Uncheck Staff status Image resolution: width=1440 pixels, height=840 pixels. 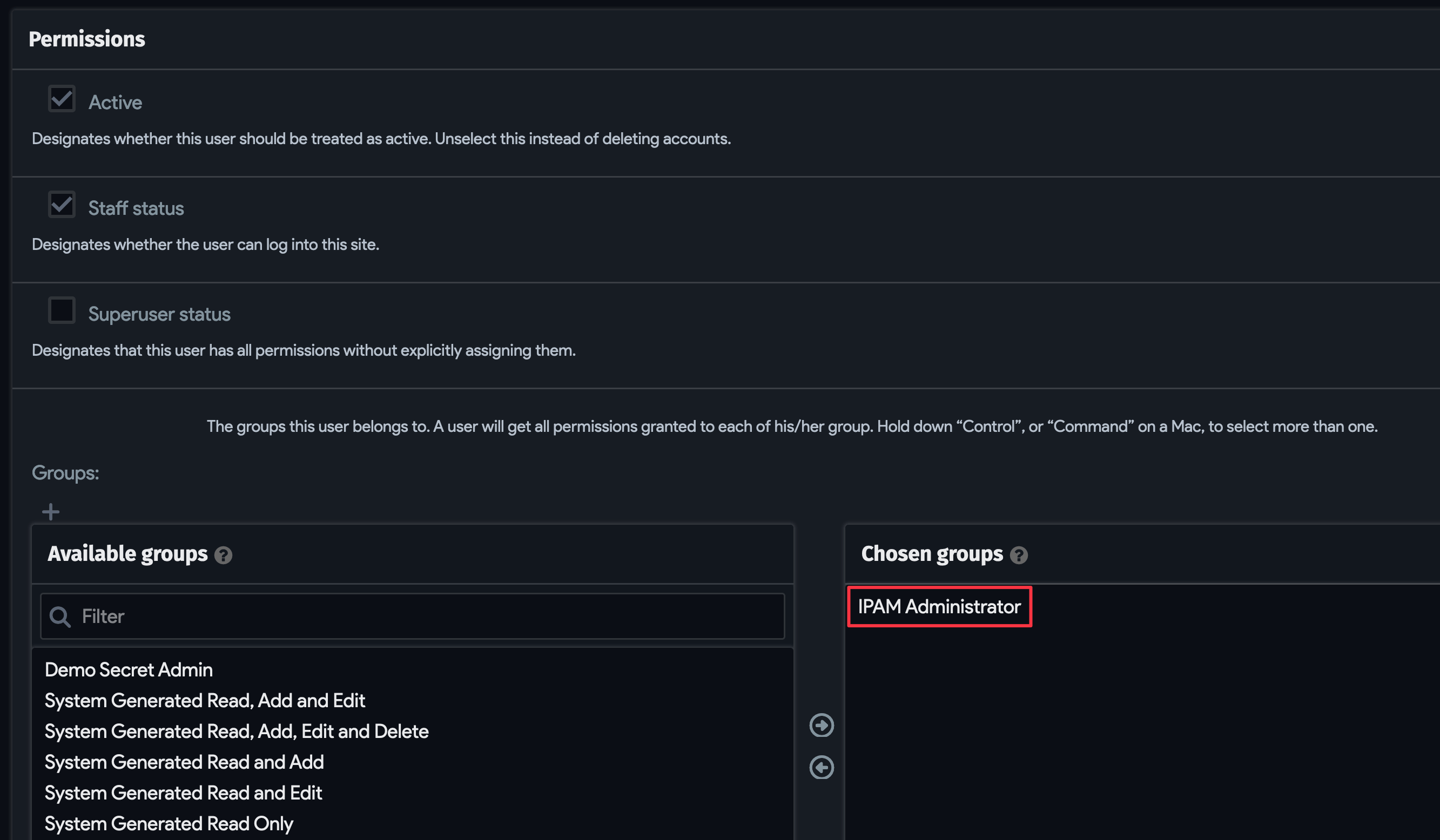pos(61,205)
